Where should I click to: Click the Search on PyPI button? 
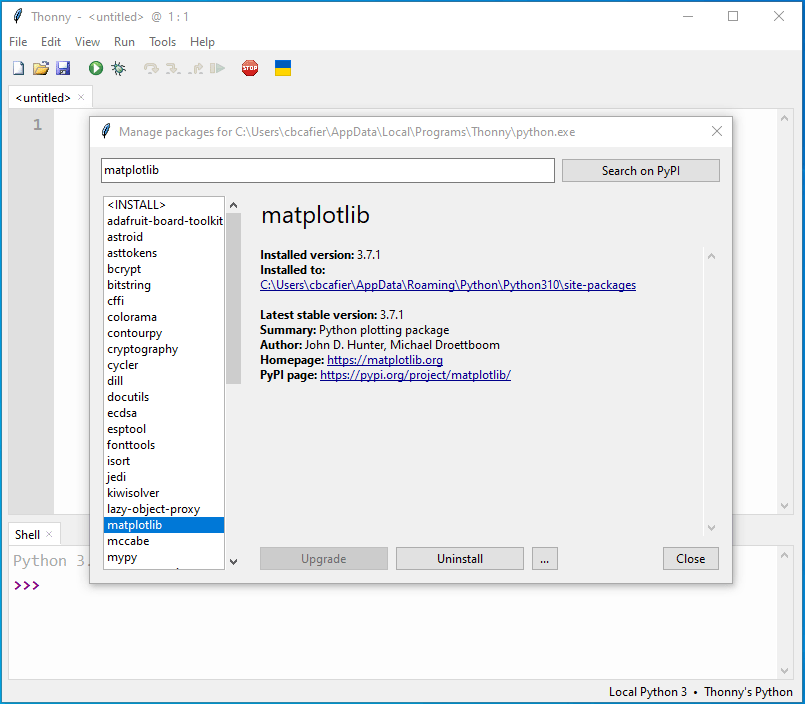coord(641,170)
